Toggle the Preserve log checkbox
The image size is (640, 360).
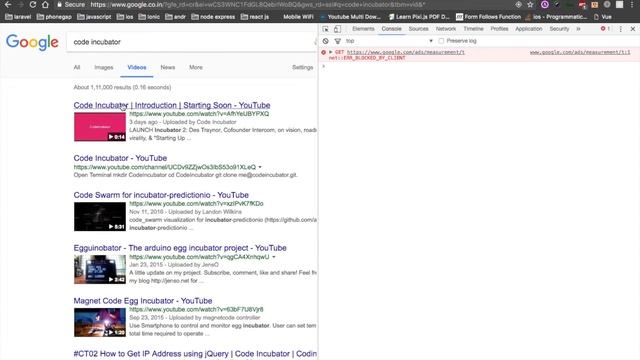pyautogui.click(x=441, y=41)
